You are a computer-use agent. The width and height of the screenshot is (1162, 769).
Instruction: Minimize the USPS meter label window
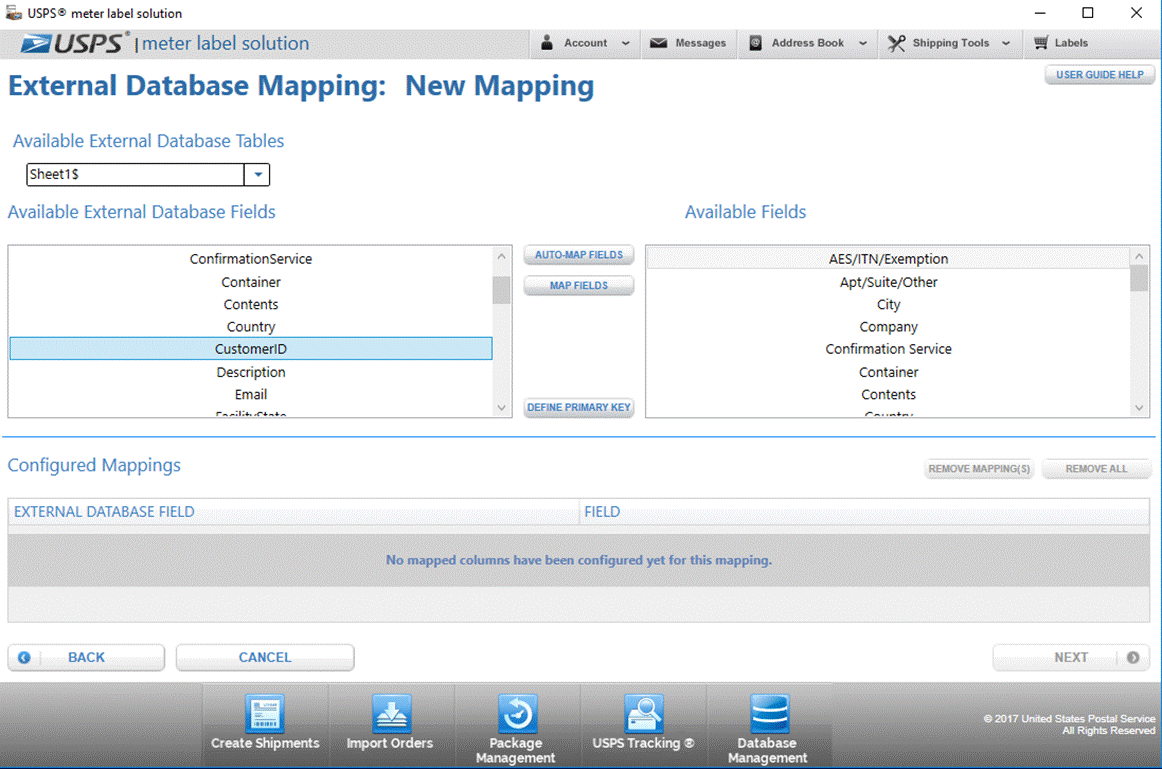click(1040, 13)
